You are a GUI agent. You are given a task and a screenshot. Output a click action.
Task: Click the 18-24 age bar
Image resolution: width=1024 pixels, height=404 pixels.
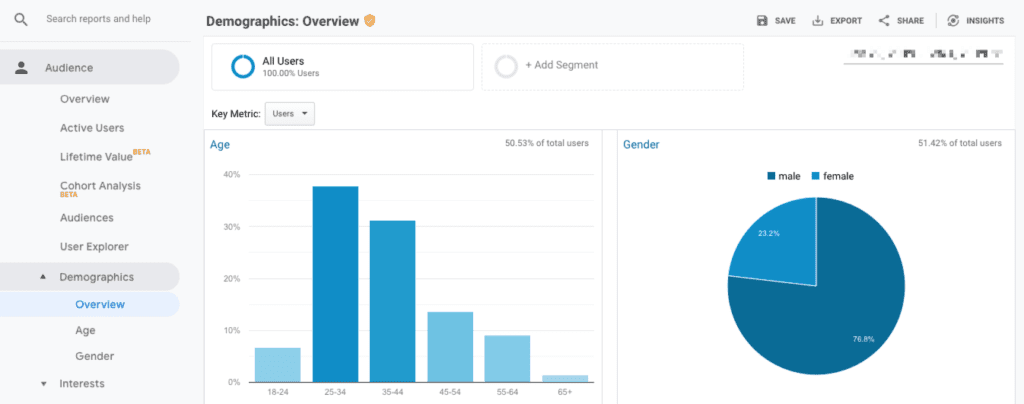coord(278,365)
